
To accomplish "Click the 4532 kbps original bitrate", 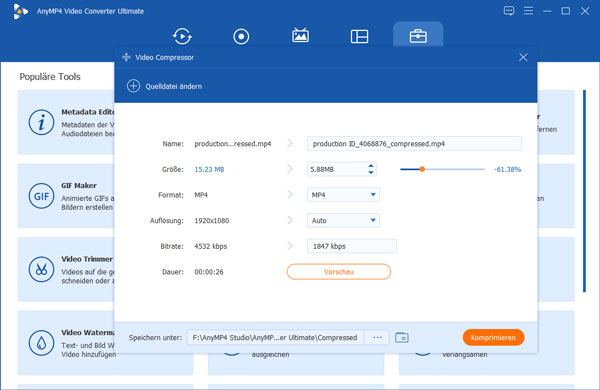I will [x=210, y=246].
